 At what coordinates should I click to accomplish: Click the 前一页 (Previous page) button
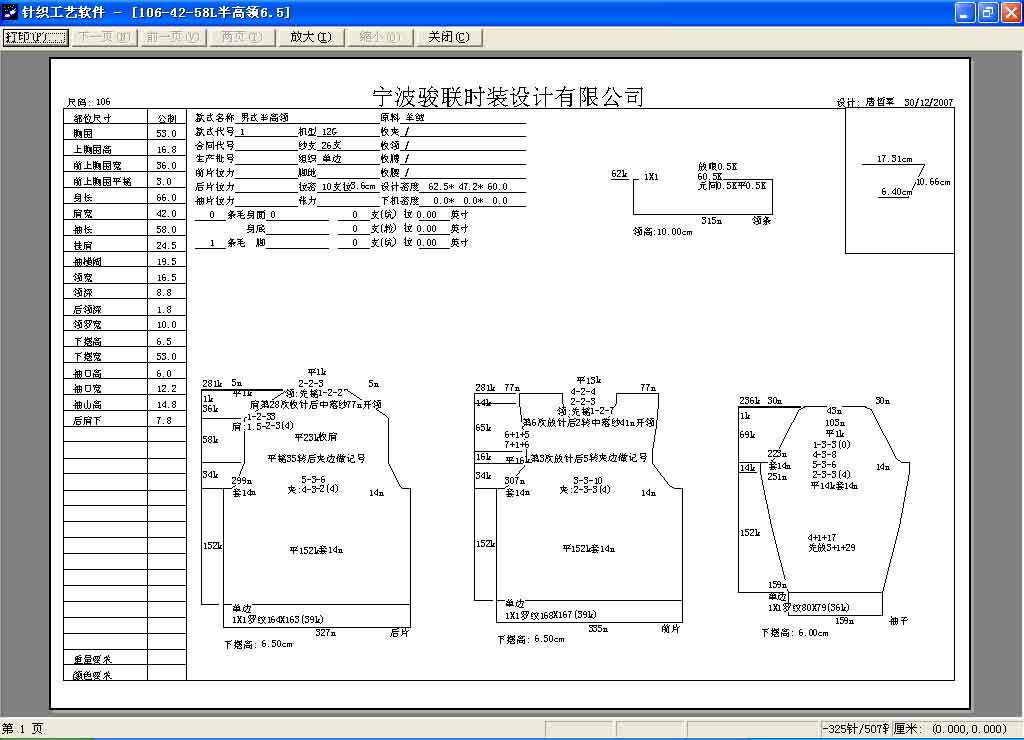[173, 37]
